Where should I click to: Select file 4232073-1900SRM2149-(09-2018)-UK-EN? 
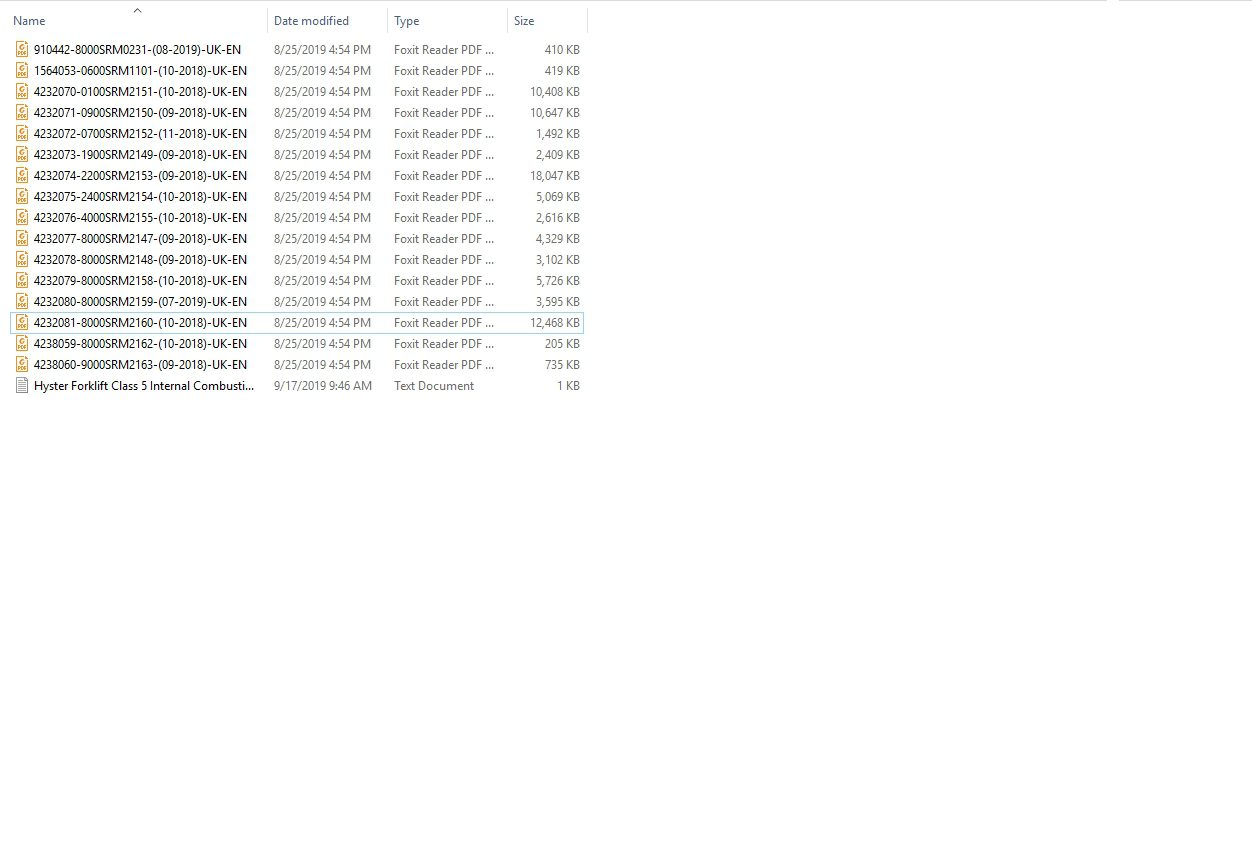(x=140, y=154)
